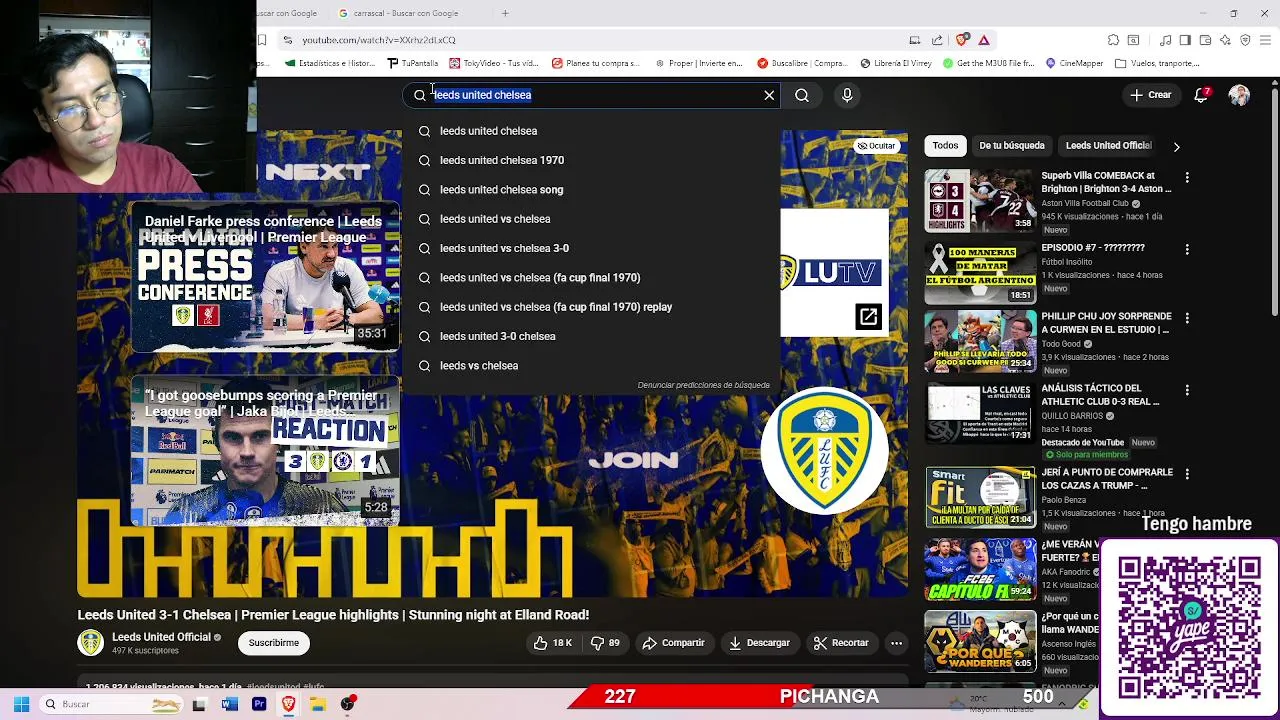
Task: Open 'Superb Villa COMEBACK at Brighton' thumbnail
Action: click(980, 201)
